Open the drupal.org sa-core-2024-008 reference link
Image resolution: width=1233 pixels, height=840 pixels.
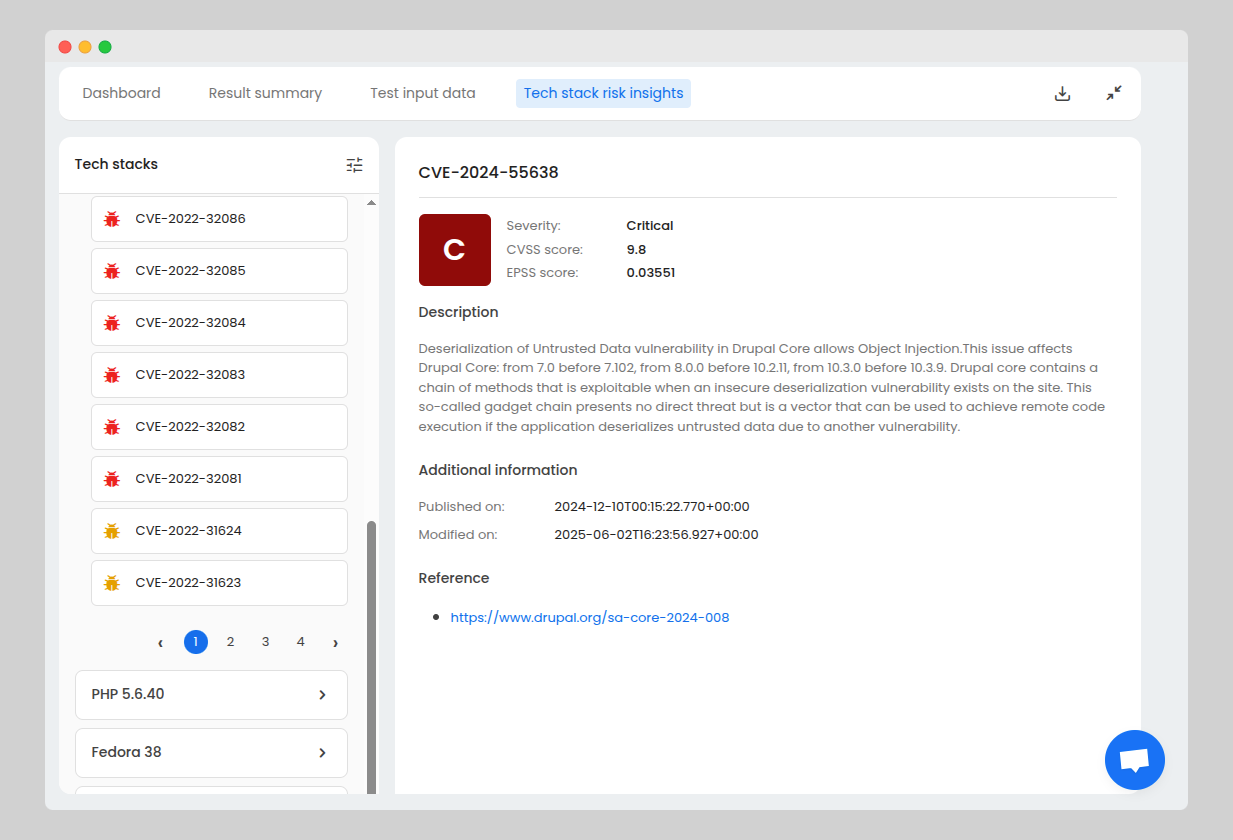point(589,617)
